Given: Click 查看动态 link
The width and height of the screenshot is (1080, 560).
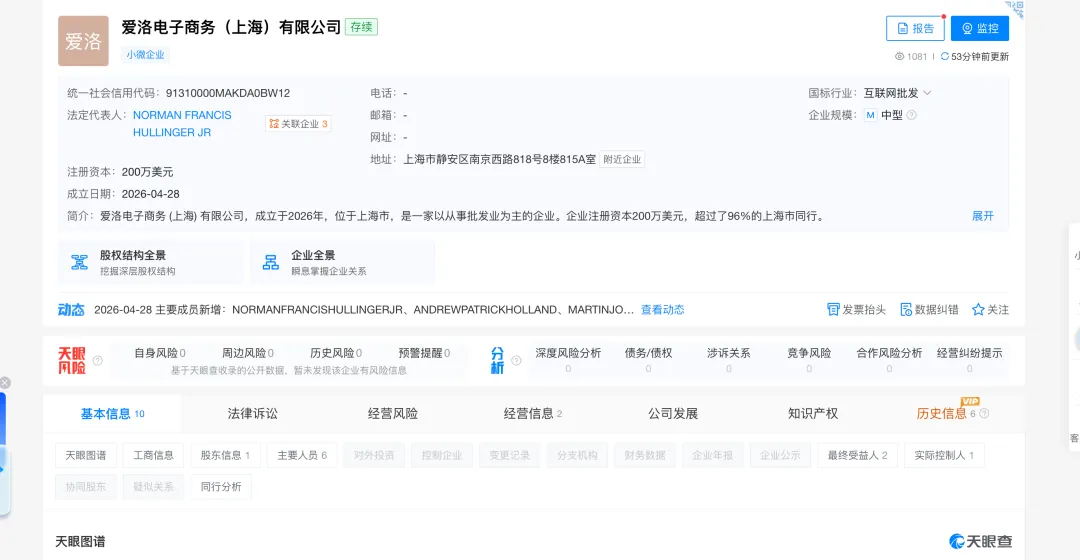Looking at the screenshot, I should click(x=662, y=310).
